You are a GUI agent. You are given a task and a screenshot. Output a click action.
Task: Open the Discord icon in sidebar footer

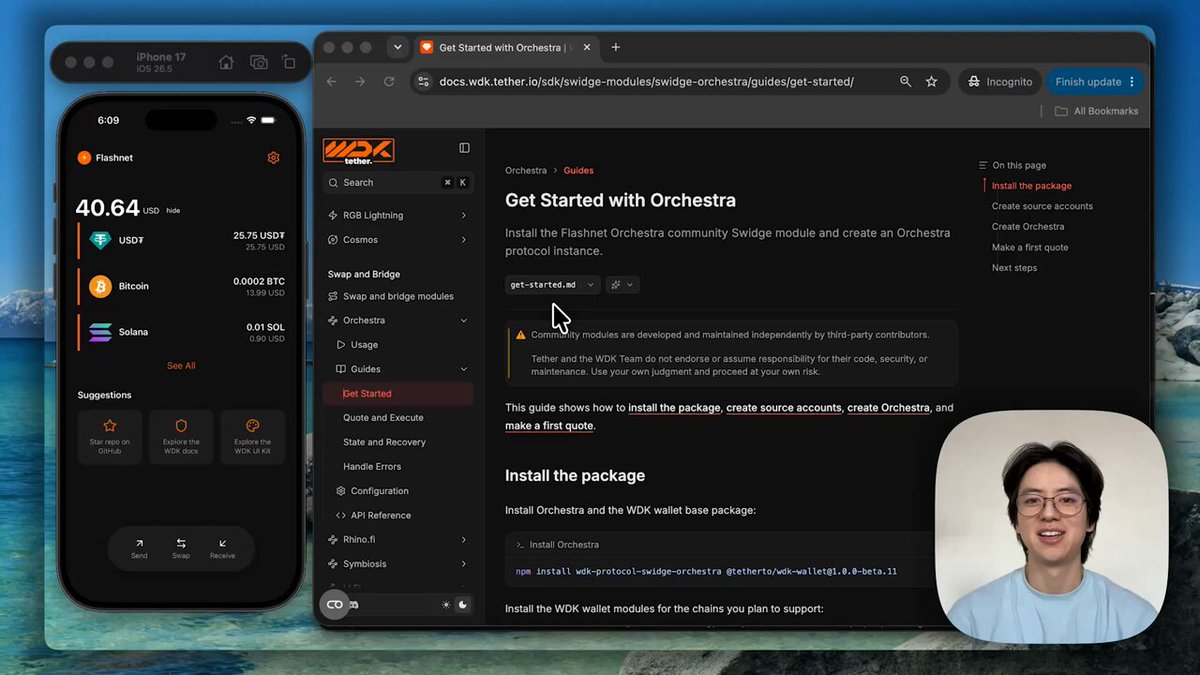point(353,605)
